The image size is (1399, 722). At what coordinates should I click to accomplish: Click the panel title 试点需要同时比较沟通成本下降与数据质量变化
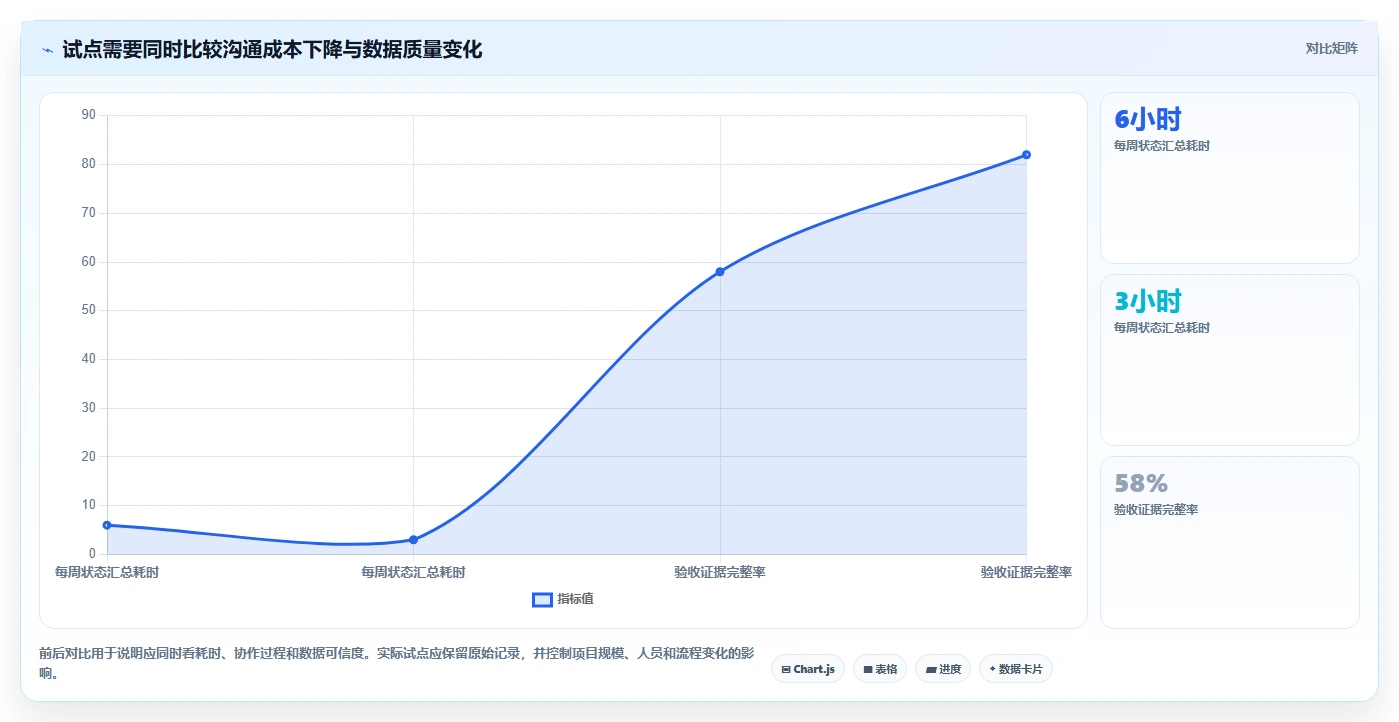click(x=272, y=49)
